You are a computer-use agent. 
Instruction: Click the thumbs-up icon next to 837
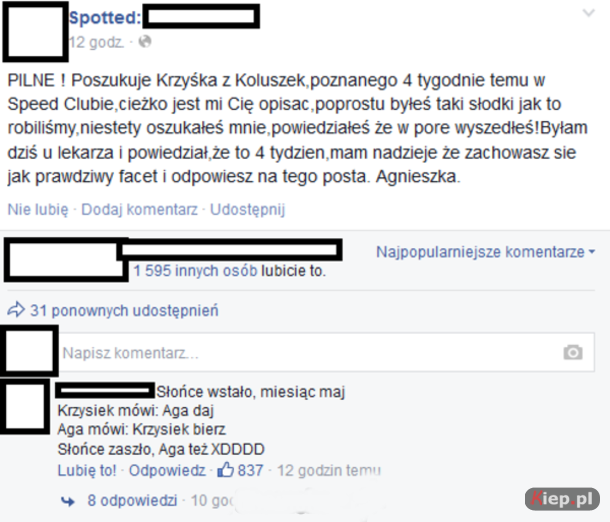point(226,470)
